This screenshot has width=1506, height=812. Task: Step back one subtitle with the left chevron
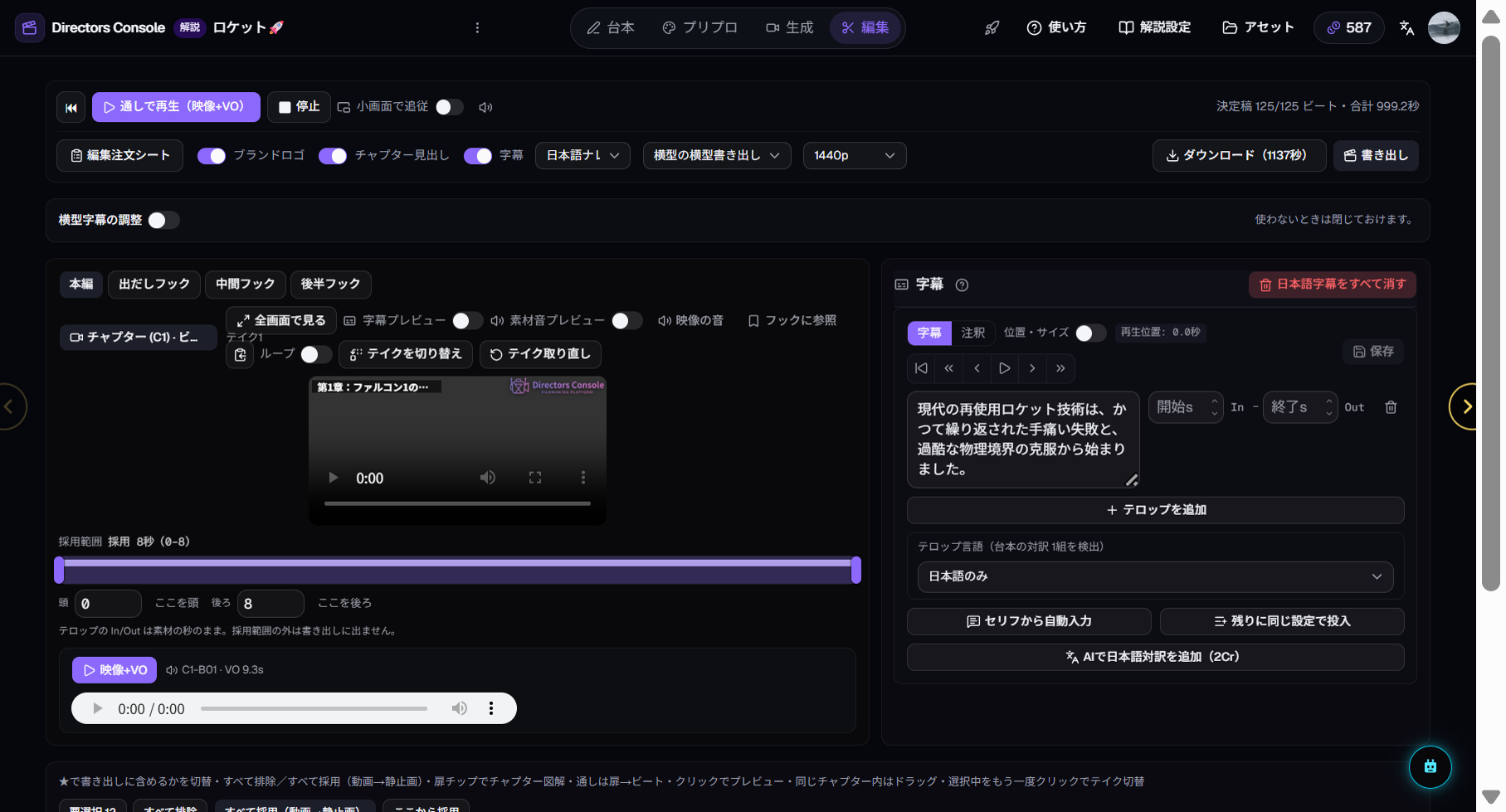pyautogui.click(x=977, y=368)
